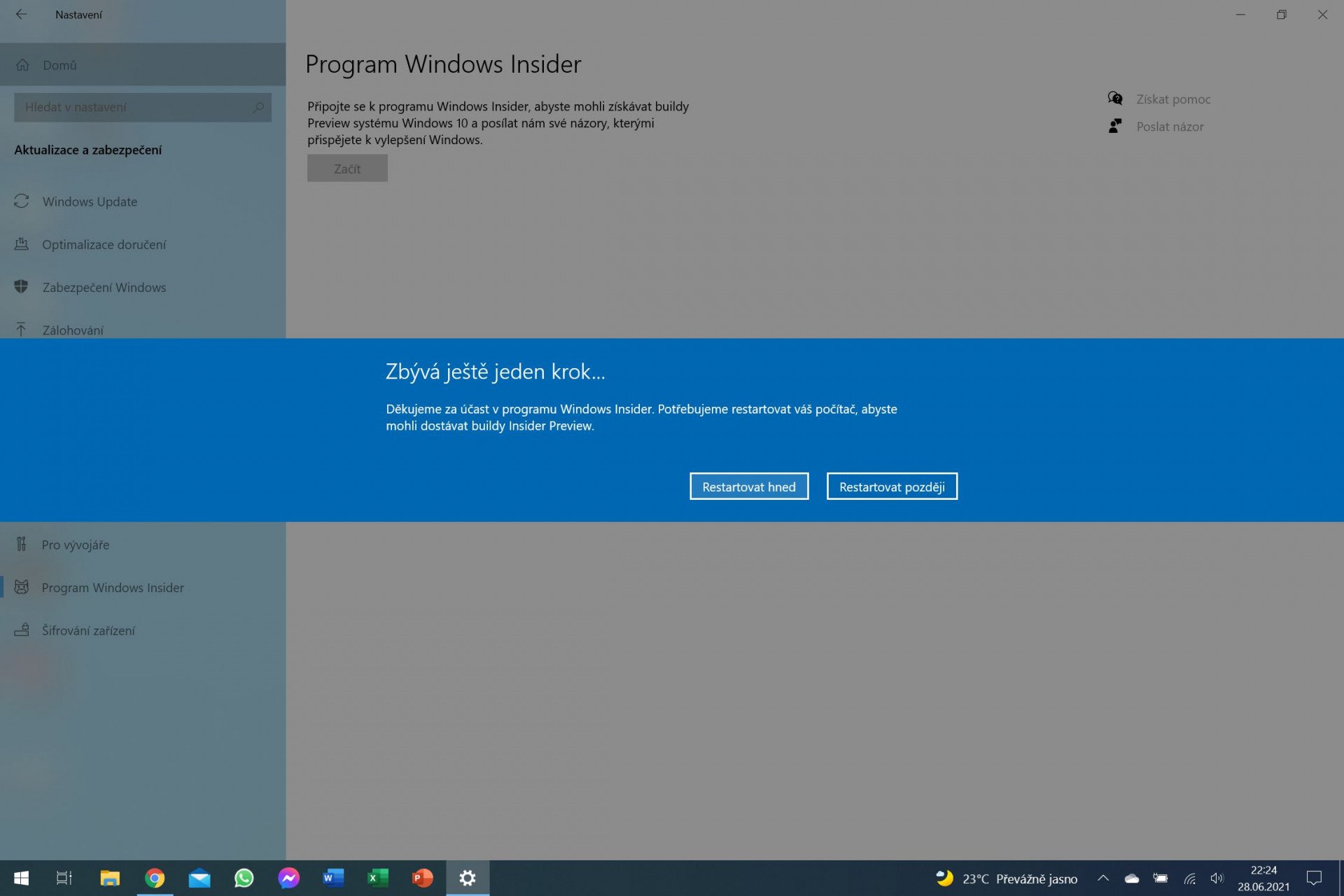The height and width of the screenshot is (896, 1344).
Task: Close the Nastavení window
Action: 1322,14
